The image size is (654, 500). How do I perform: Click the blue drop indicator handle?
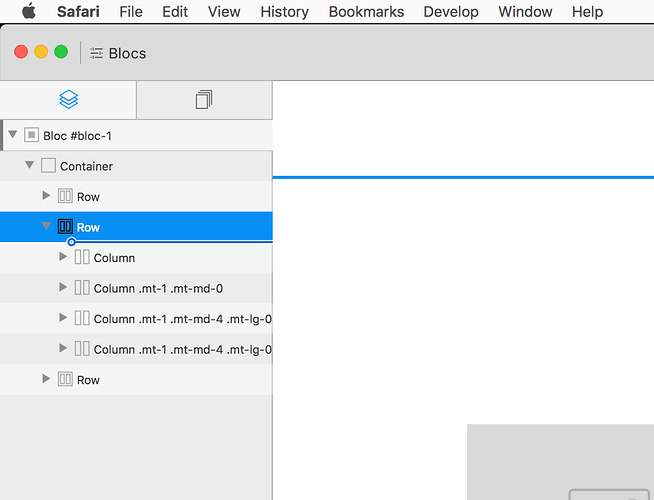pyautogui.click(x=71, y=242)
